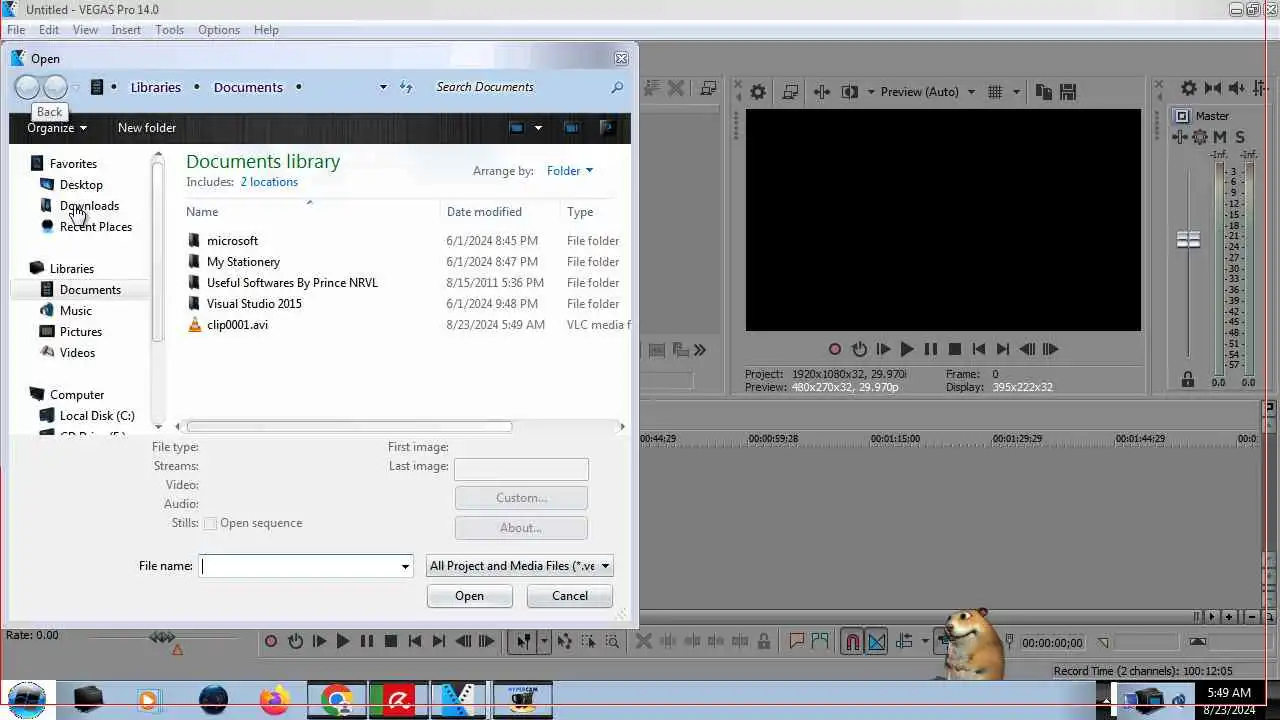
Task: Click Master volume fader handle
Action: tap(1188, 240)
